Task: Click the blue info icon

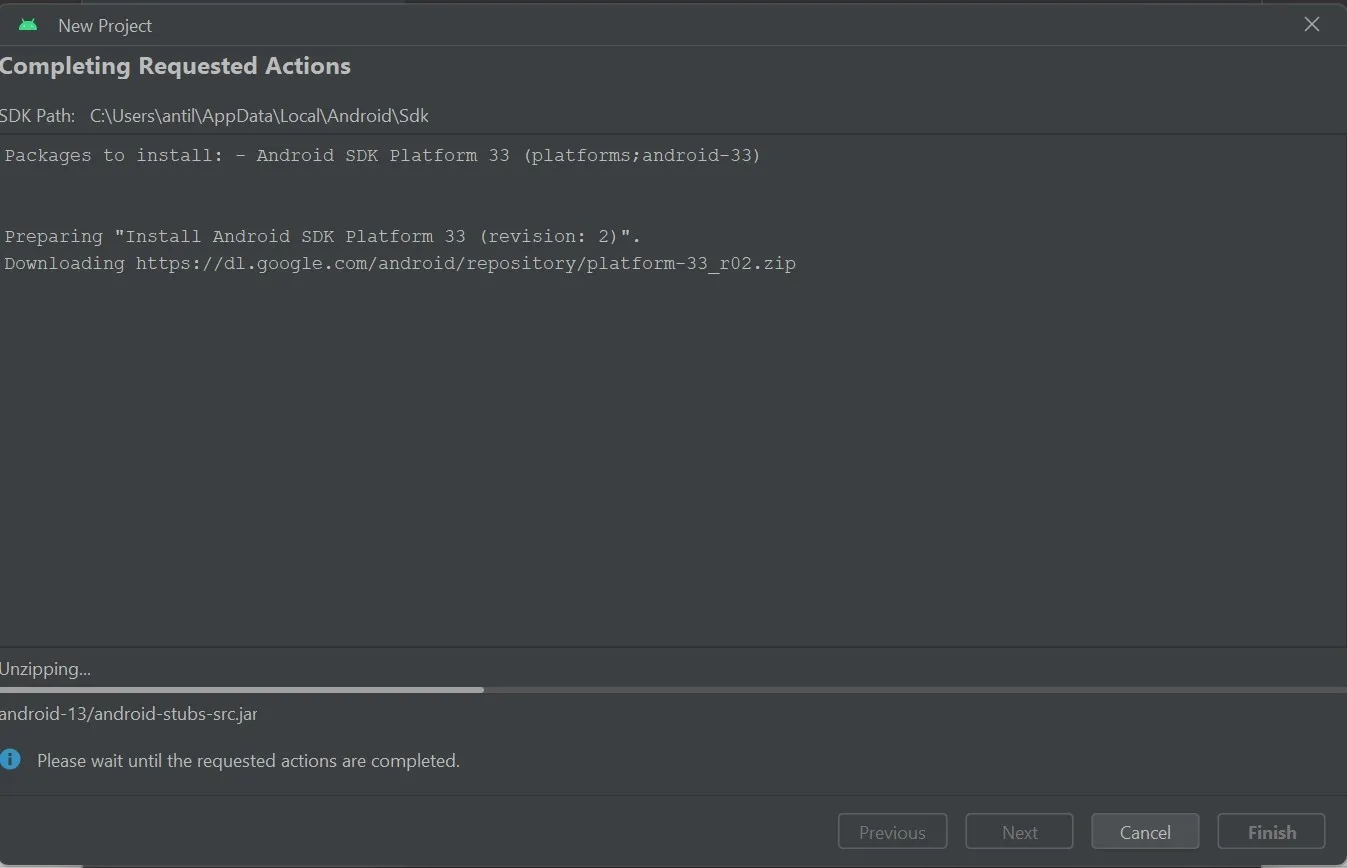Action: [x=10, y=760]
